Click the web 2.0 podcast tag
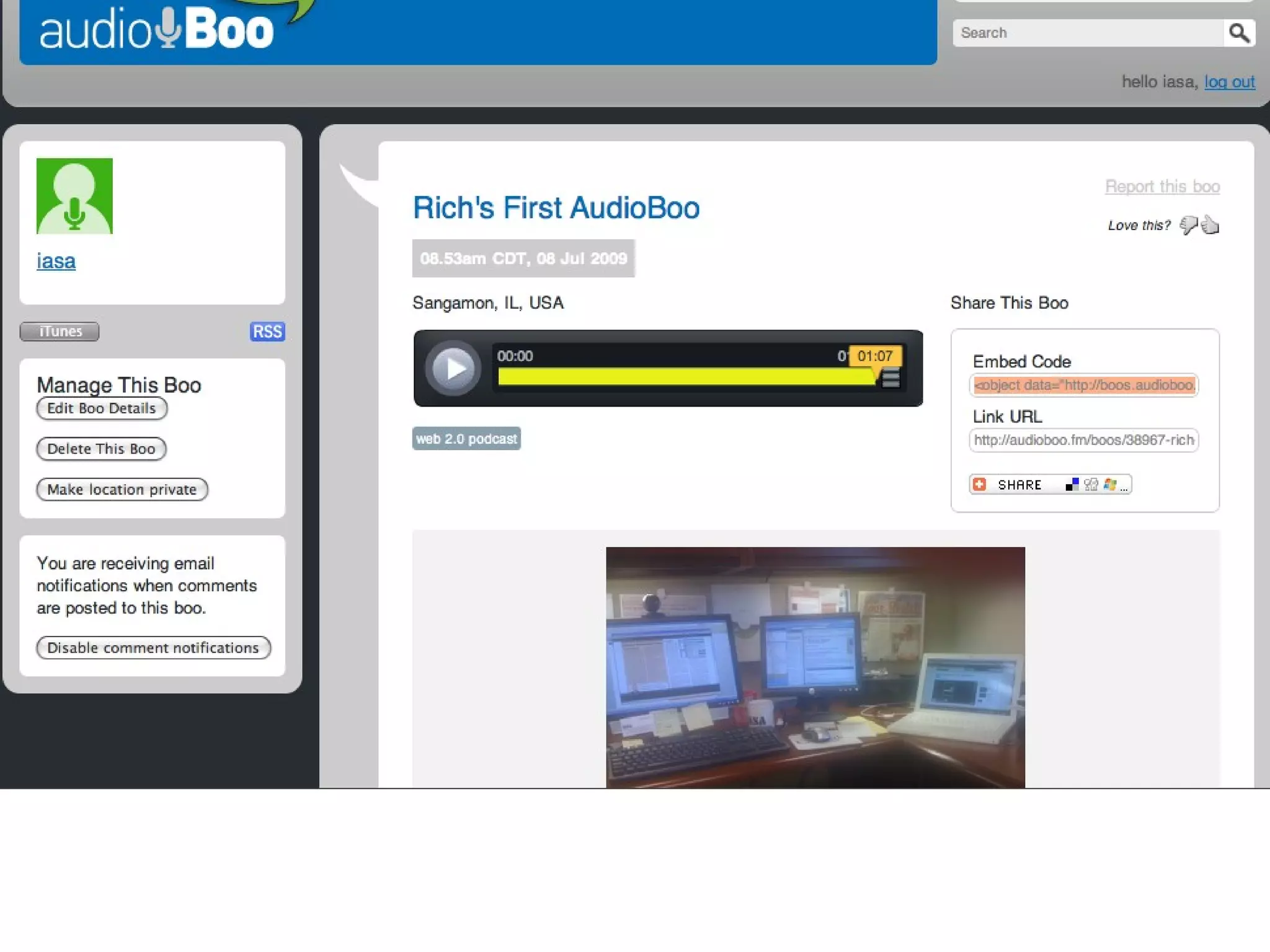The height and width of the screenshot is (952, 1270). coord(466,439)
